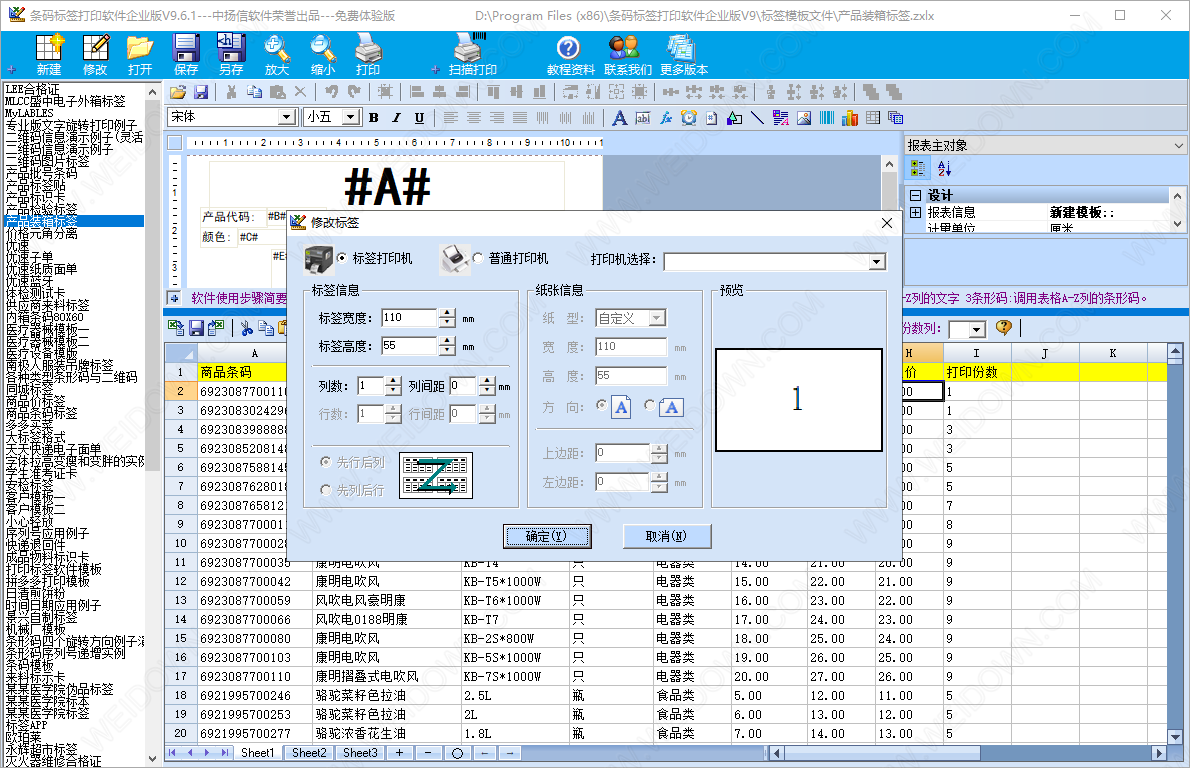
Task: Increase 标签宽度 with the up stepper
Action: click(x=447, y=313)
